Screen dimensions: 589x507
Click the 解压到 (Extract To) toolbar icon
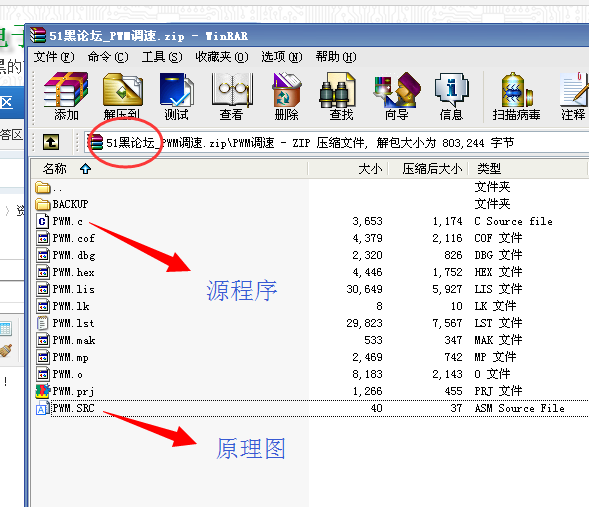[123, 90]
